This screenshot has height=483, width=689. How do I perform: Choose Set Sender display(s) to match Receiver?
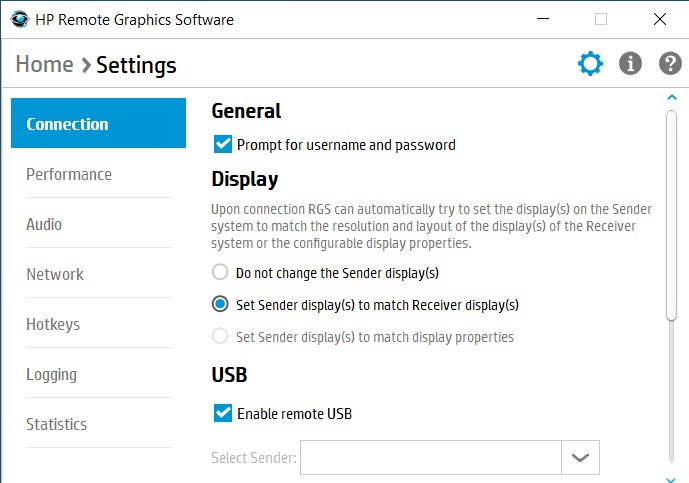click(x=220, y=304)
